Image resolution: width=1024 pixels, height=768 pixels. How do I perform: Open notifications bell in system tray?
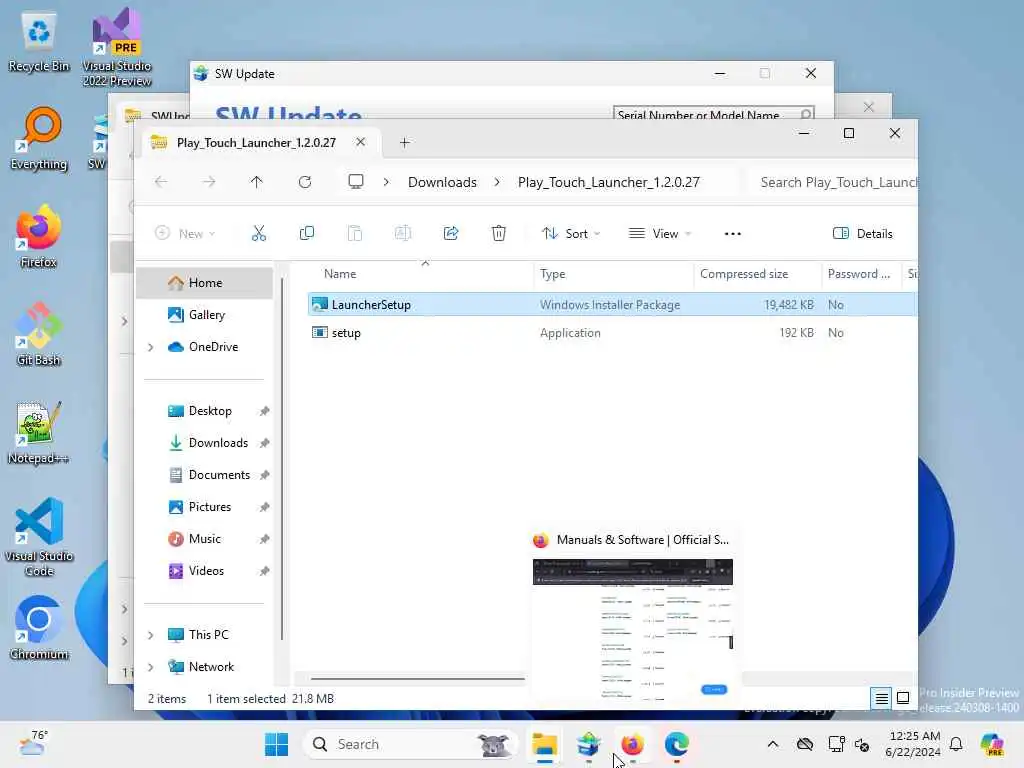click(x=956, y=744)
